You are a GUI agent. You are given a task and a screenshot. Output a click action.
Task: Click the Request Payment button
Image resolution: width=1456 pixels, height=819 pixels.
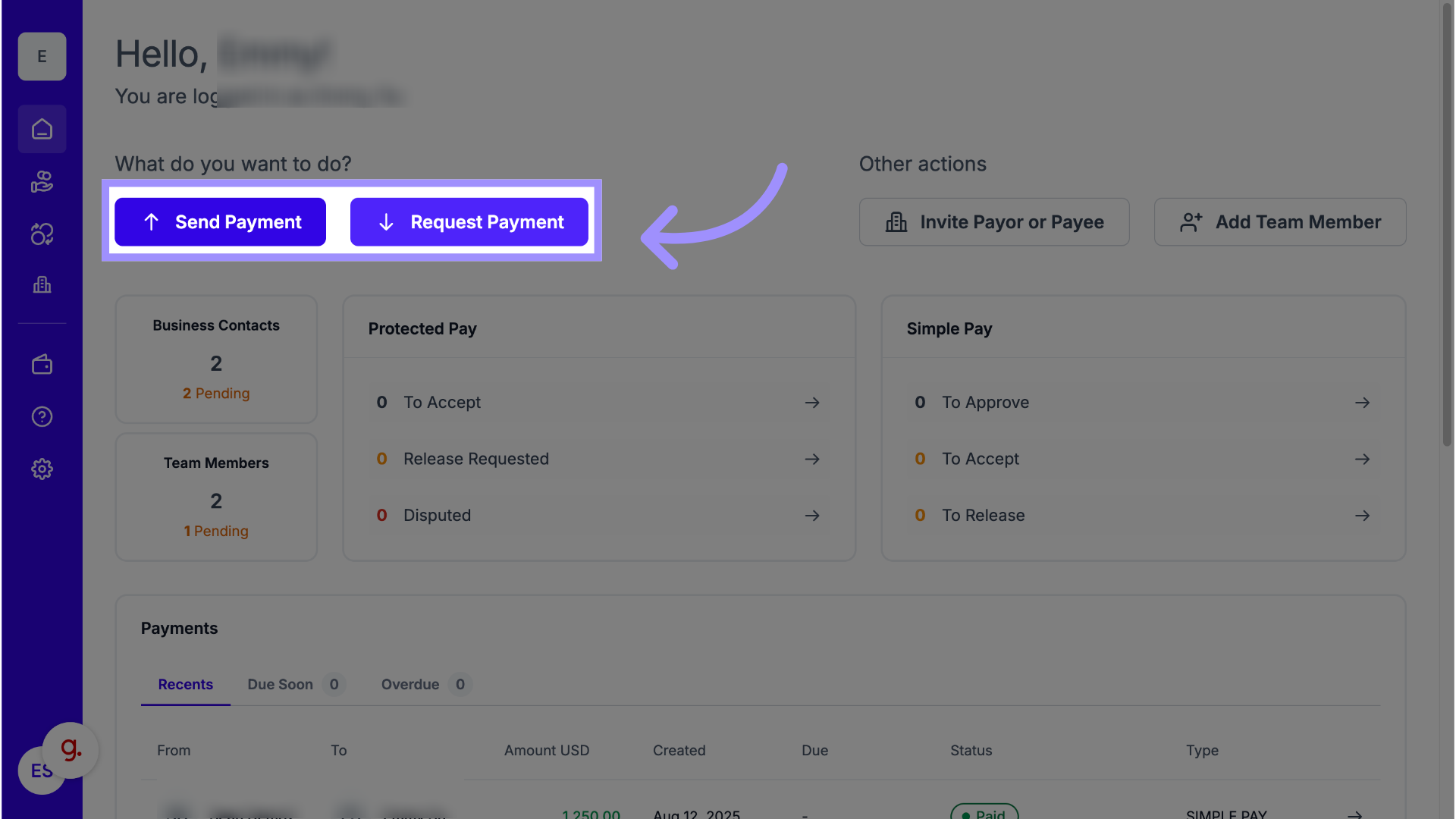tap(469, 222)
